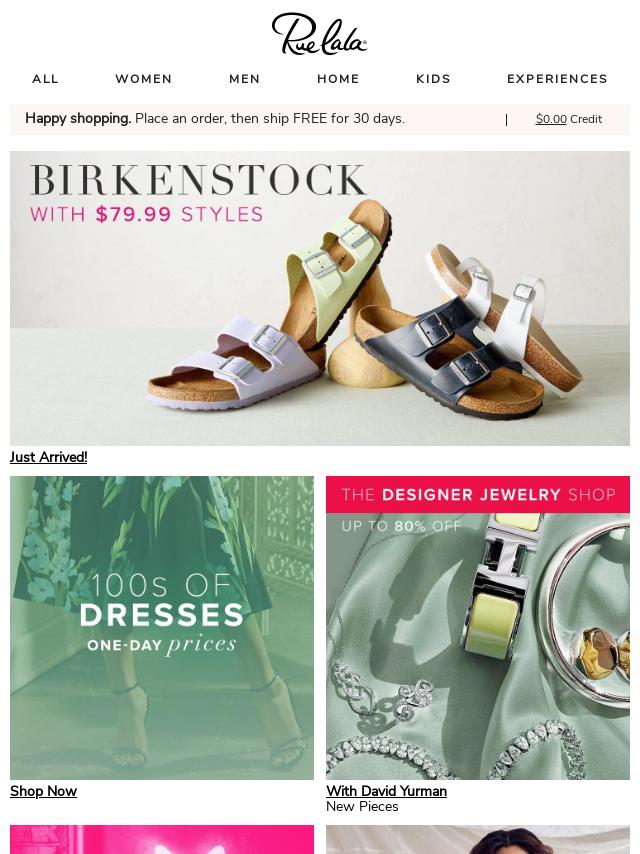Click the With David Yurman link

(386, 791)
